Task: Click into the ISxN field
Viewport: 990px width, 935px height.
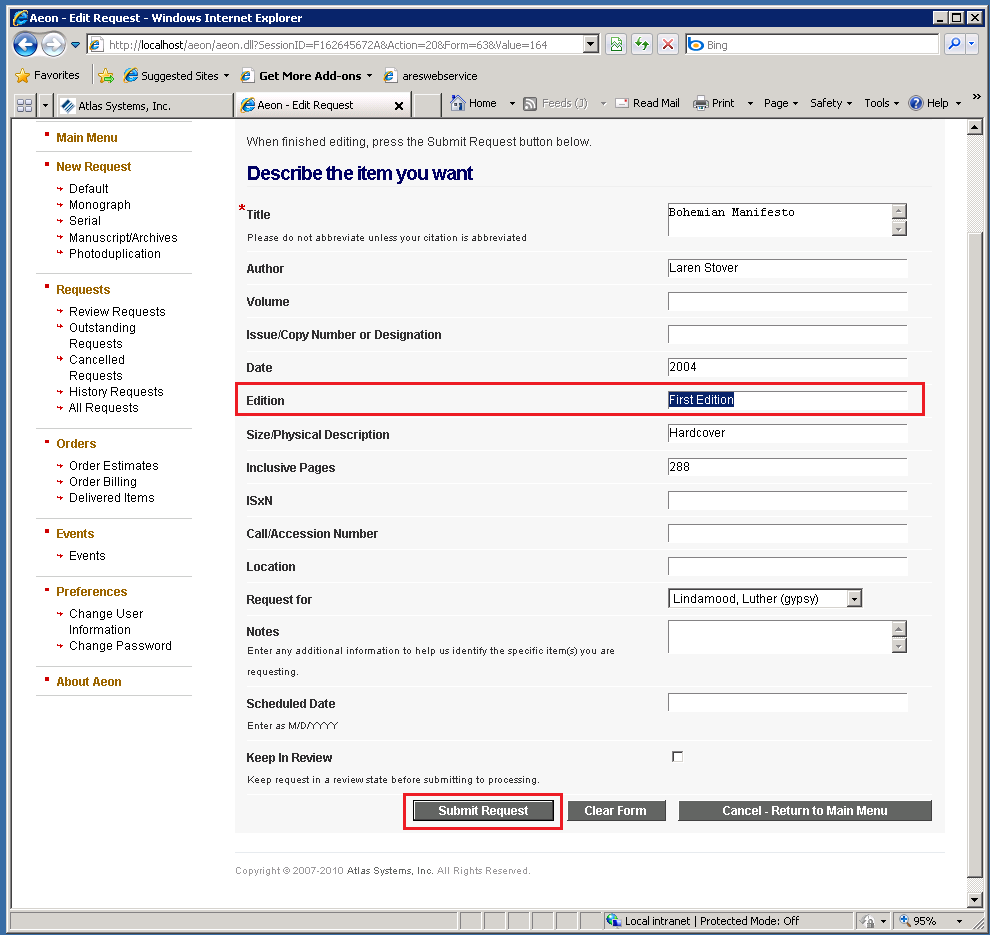Action: 787,501
